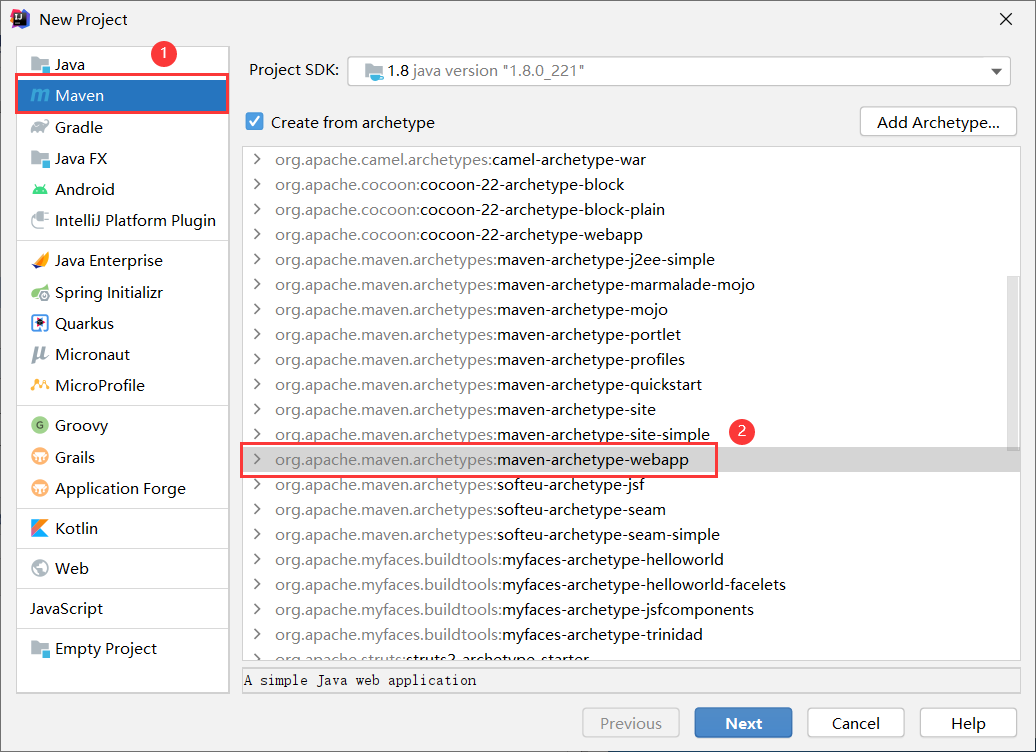Select Spring Initializr project type
Screen dimensions: 1036x752
click(x=123, y=292)
